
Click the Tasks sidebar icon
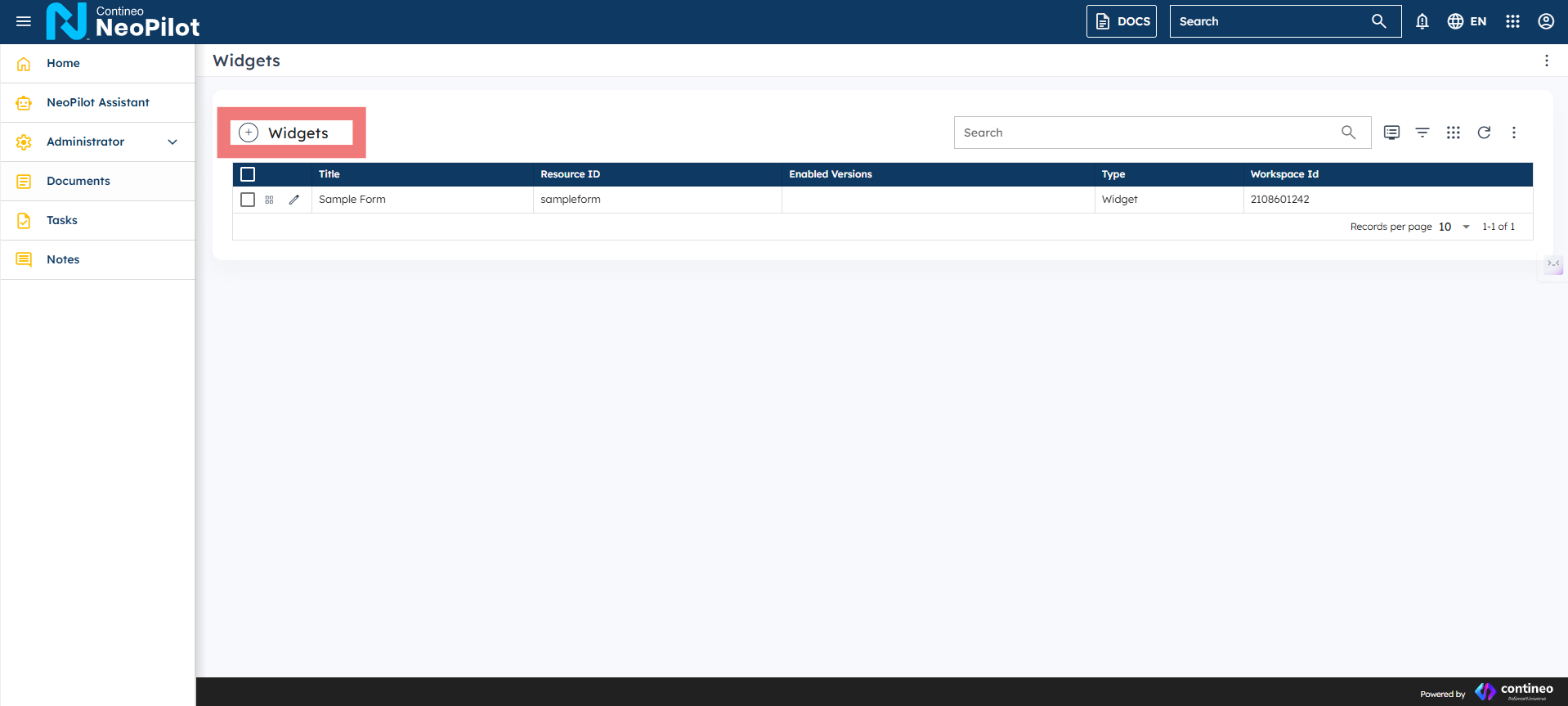24,220
